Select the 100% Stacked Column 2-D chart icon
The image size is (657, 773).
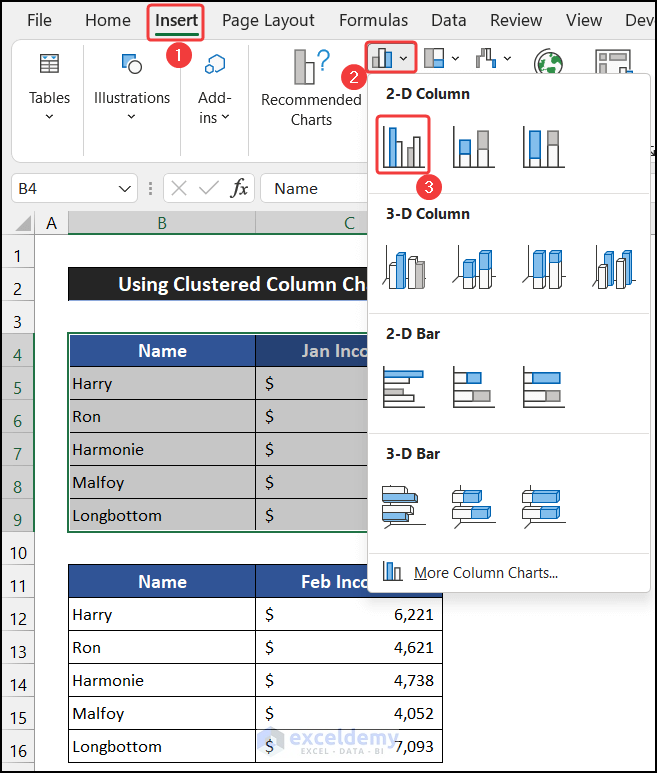[543, 148]
